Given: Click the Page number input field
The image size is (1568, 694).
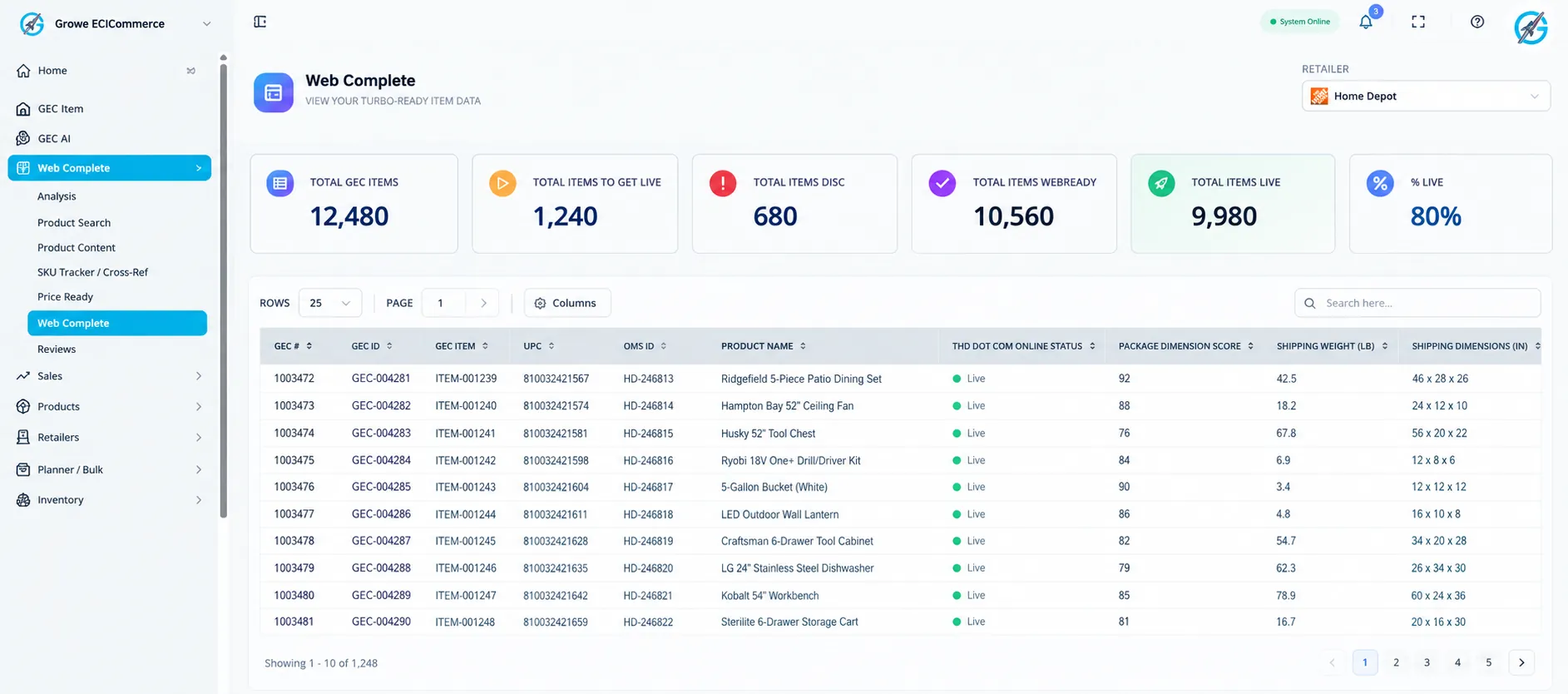Looking at the screenshot, I should point(445,303).
